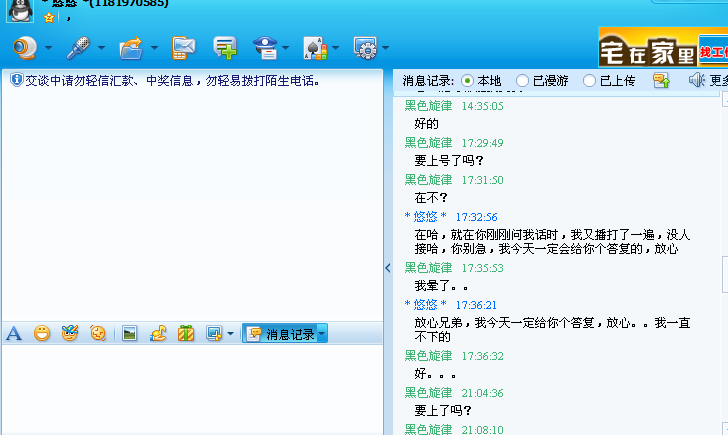Viewport: 728px width, 435px height.
Task: Select the 已漫游 message record radio
Action: pos(522,81)
